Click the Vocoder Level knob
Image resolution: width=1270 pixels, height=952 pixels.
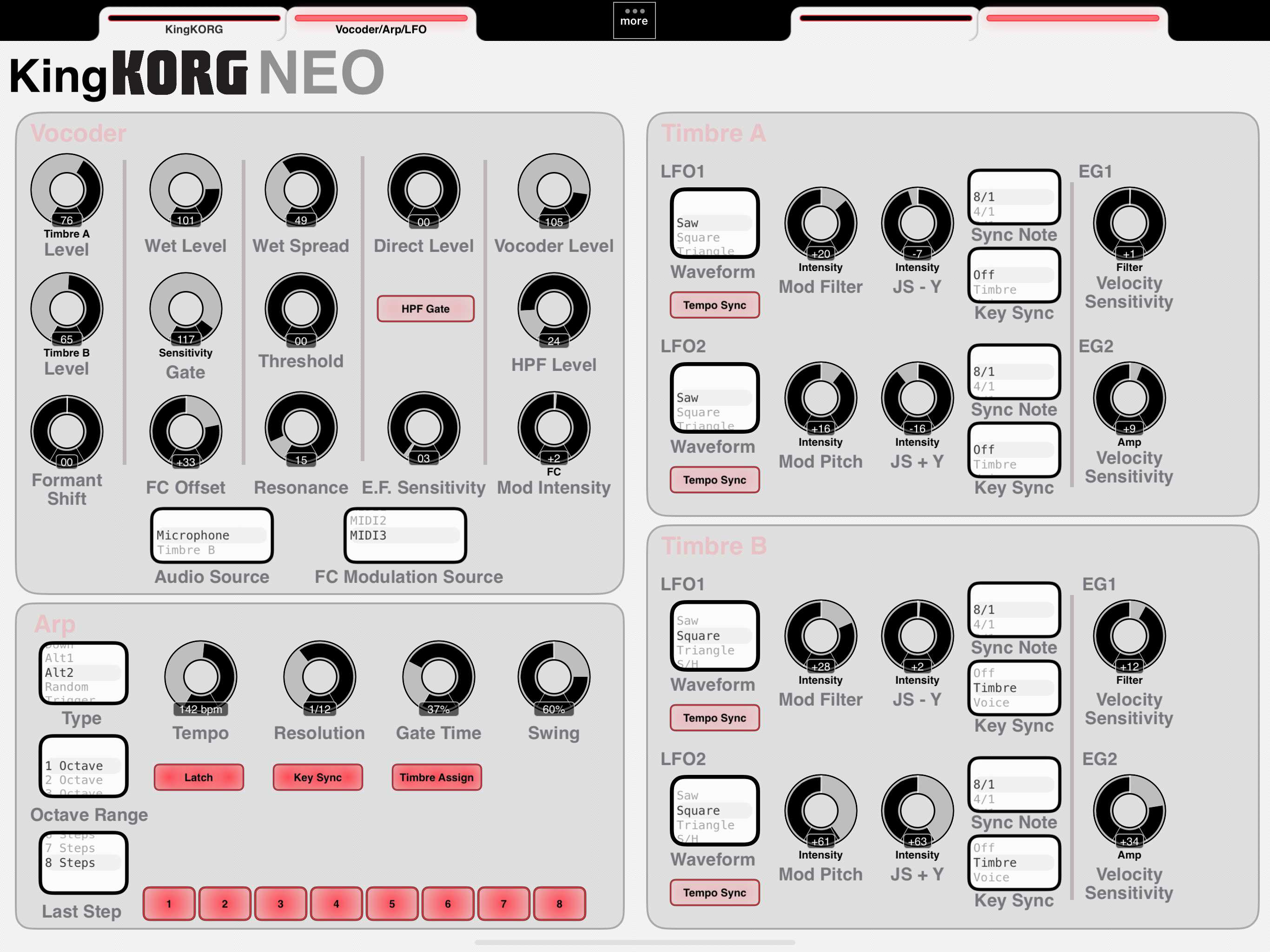coord(554,190)
